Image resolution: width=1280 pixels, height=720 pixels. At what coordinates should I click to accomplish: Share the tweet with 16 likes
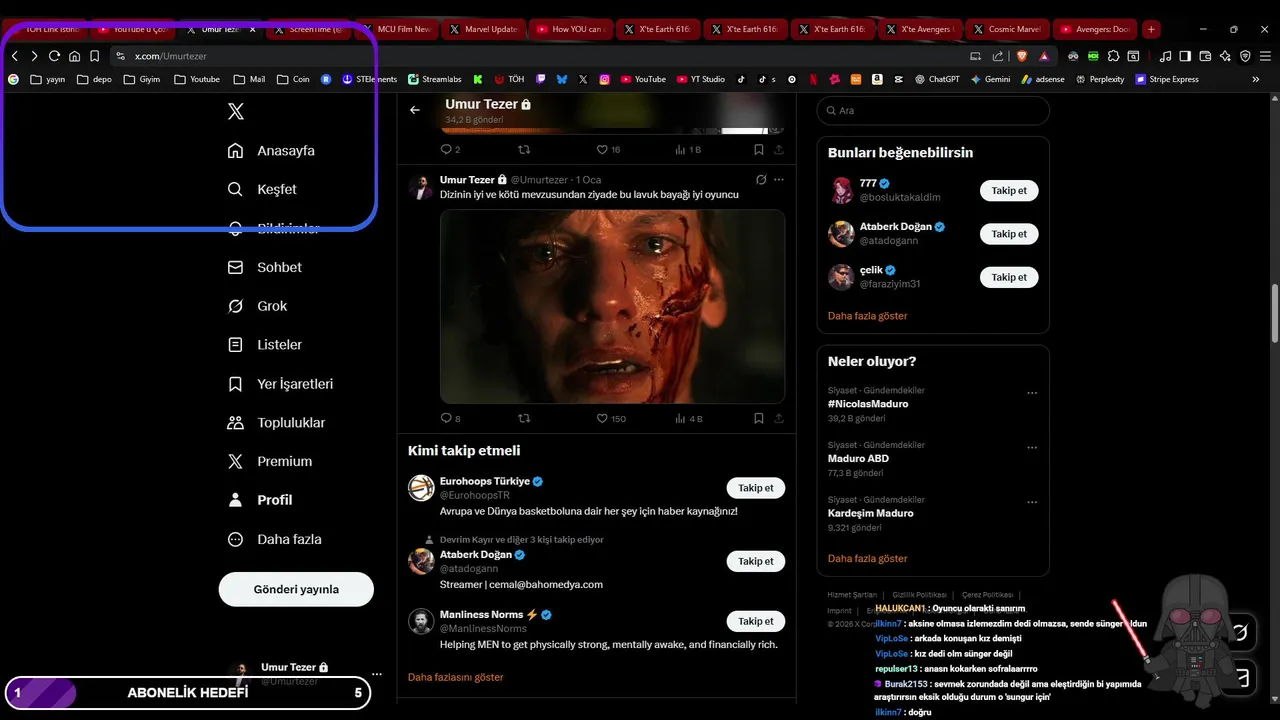pos(779,149)
